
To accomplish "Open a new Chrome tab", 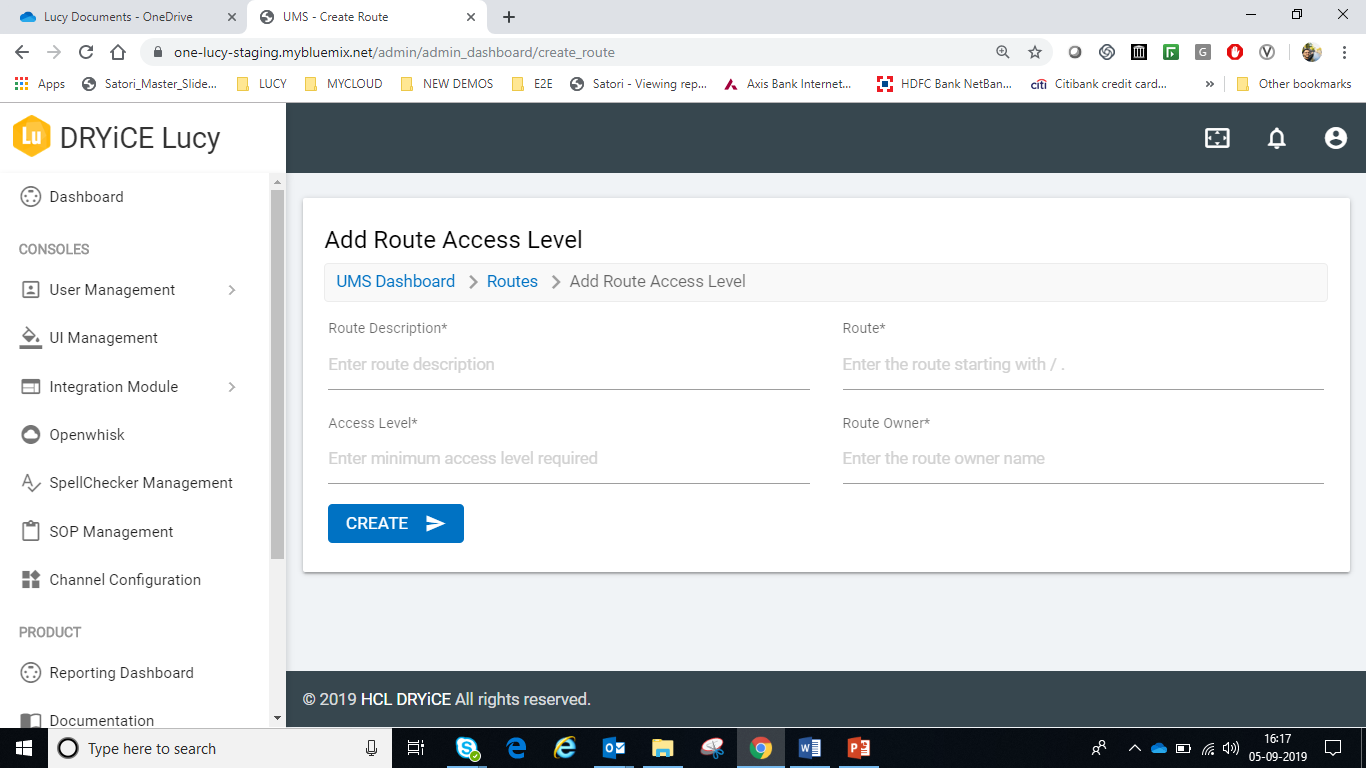I will click(x=509, y=17).
